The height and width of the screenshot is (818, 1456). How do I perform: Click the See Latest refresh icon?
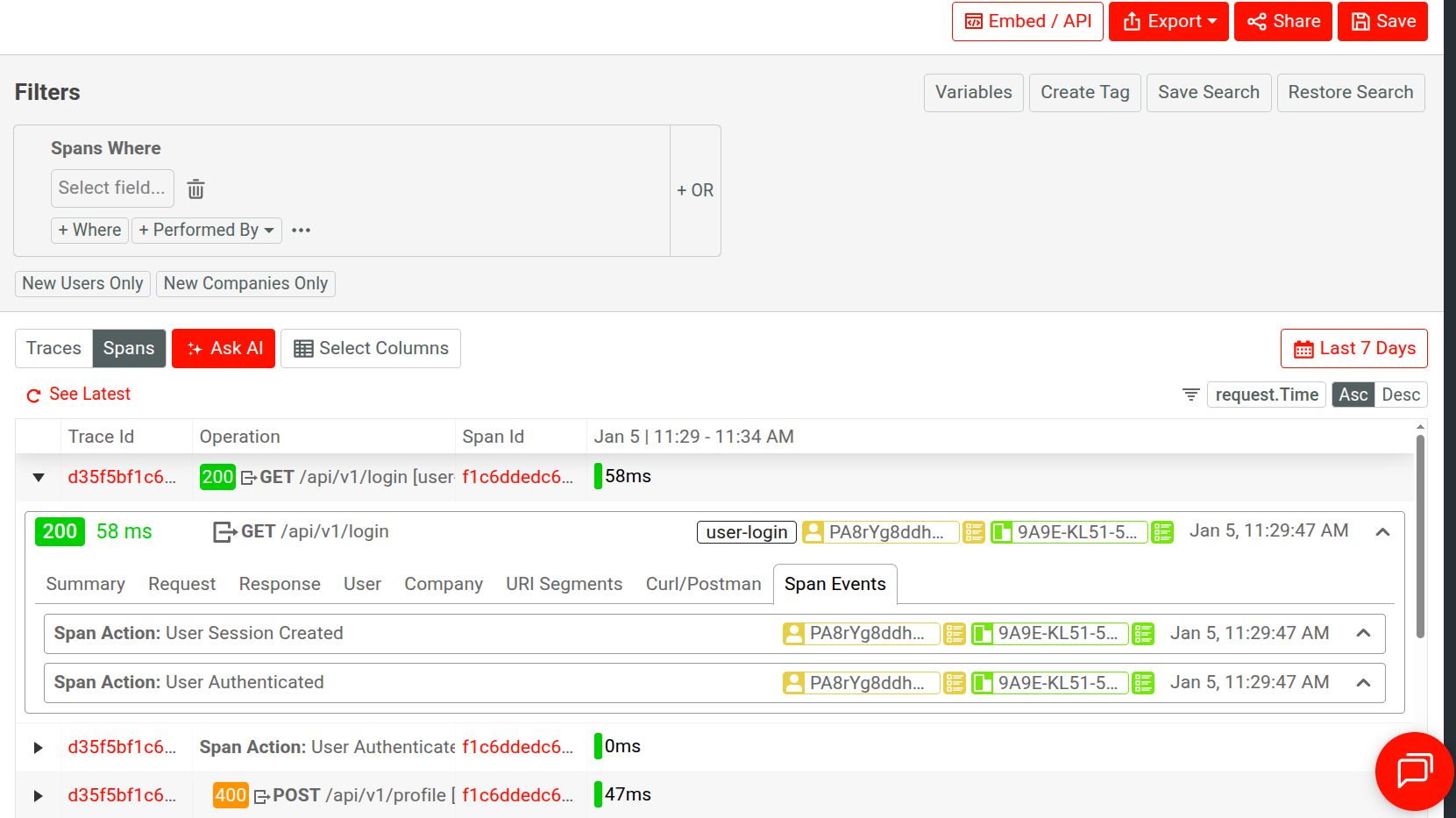tap(32, 395)
